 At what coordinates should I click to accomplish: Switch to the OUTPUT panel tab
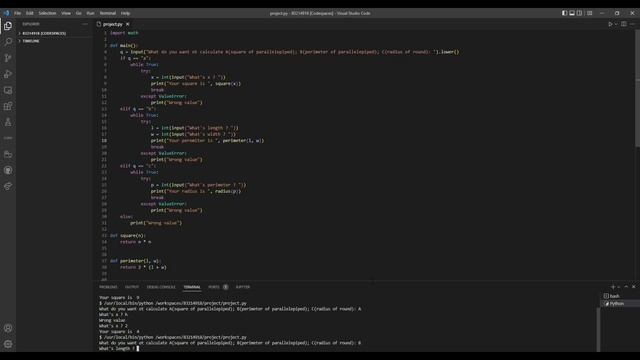tap(132, 287)
